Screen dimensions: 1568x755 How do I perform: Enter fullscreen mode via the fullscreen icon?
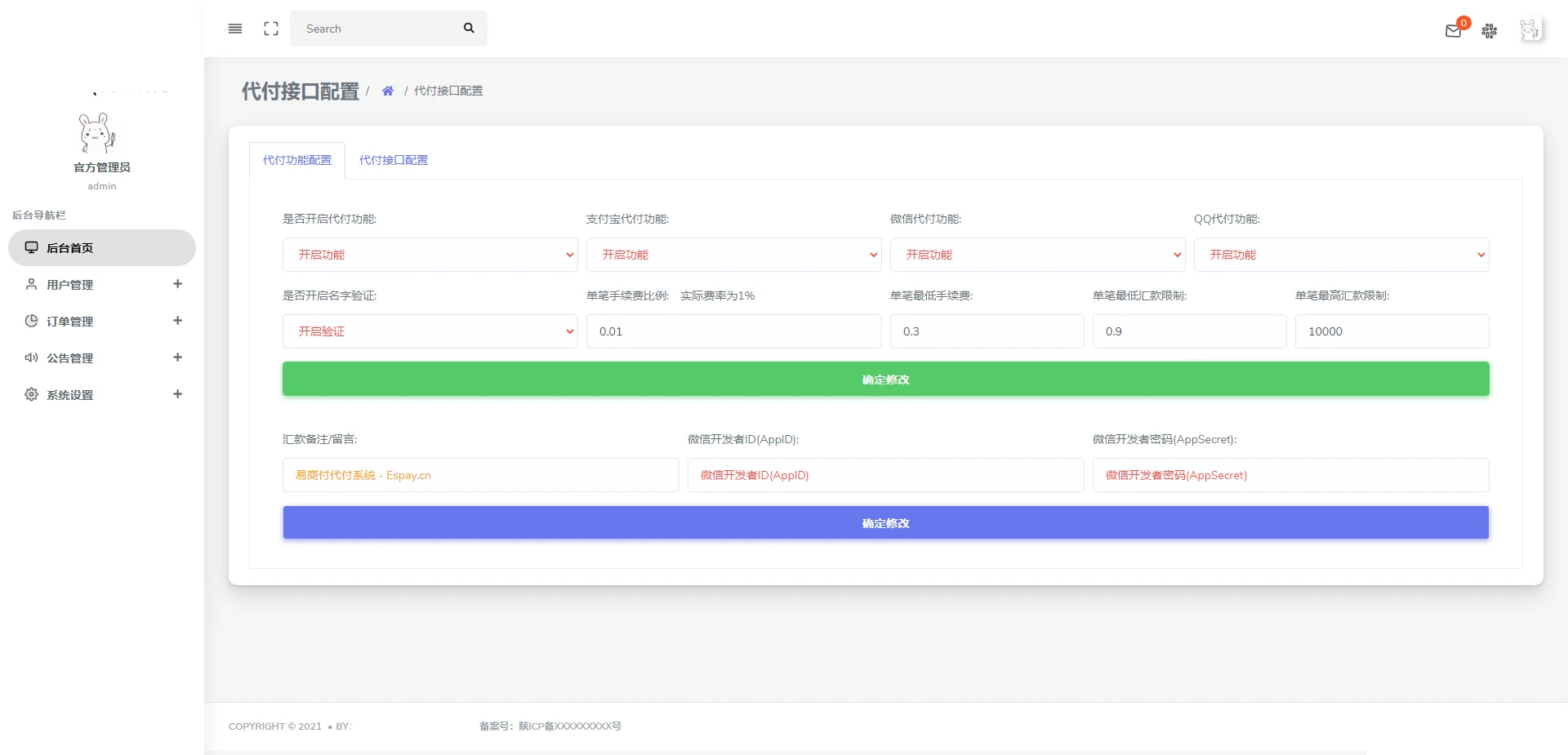pyautogui.click(x=271, y=29)
